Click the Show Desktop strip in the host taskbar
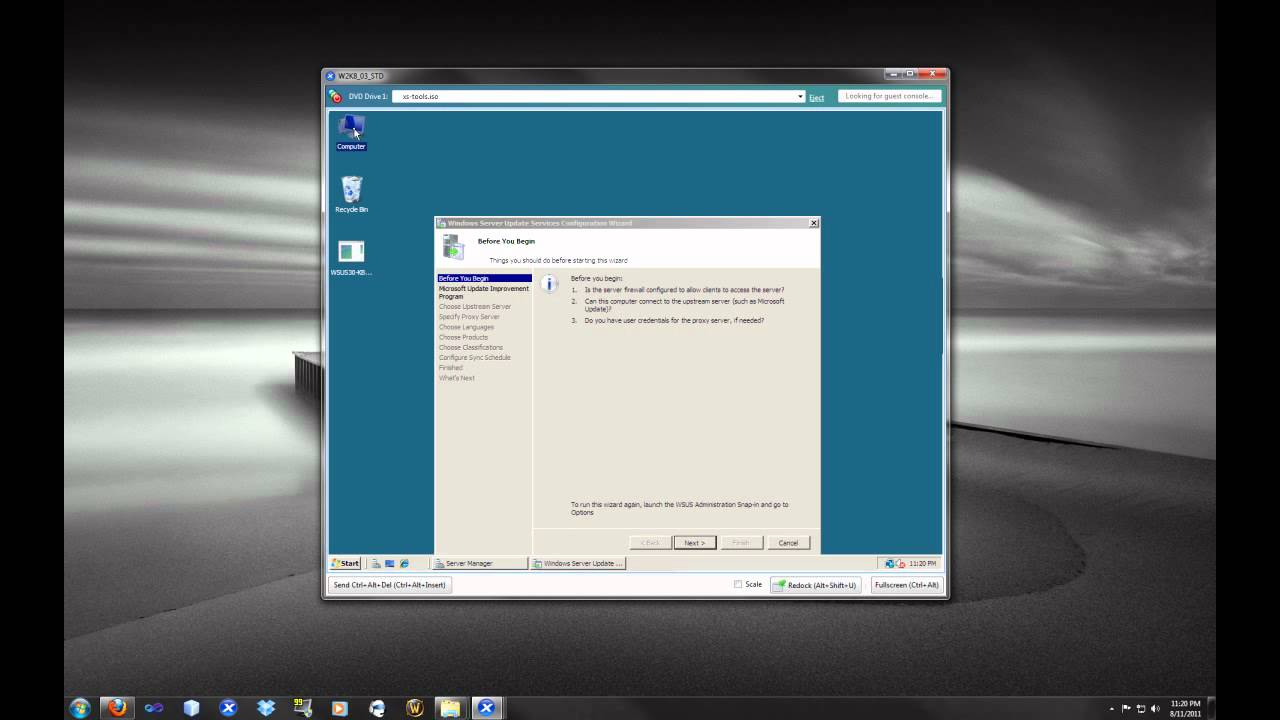The width and height of the screenshot is (1280, 720). coord(1211,708)
